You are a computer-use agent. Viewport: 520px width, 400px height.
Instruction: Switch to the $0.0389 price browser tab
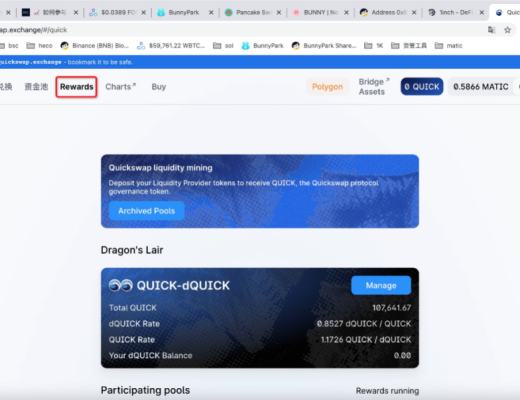(x=117, y=12)
